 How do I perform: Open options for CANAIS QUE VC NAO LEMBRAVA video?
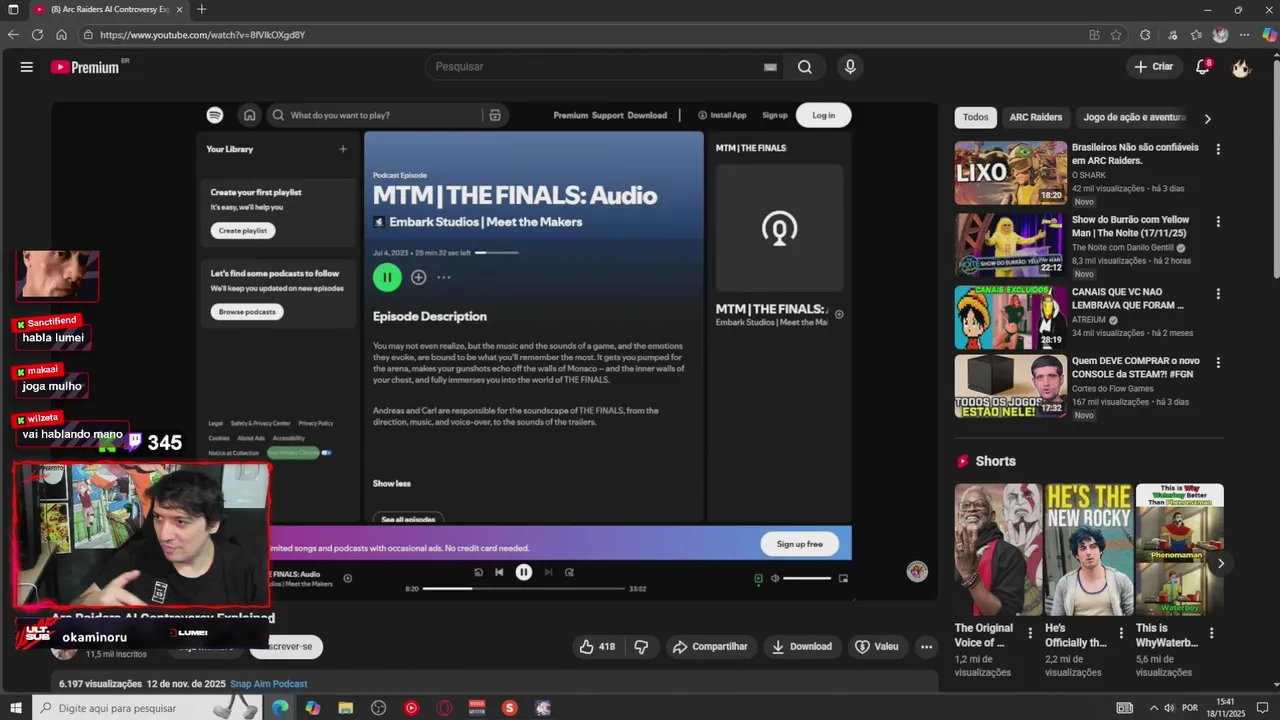pyautogui.click(x=1218, y=294)
